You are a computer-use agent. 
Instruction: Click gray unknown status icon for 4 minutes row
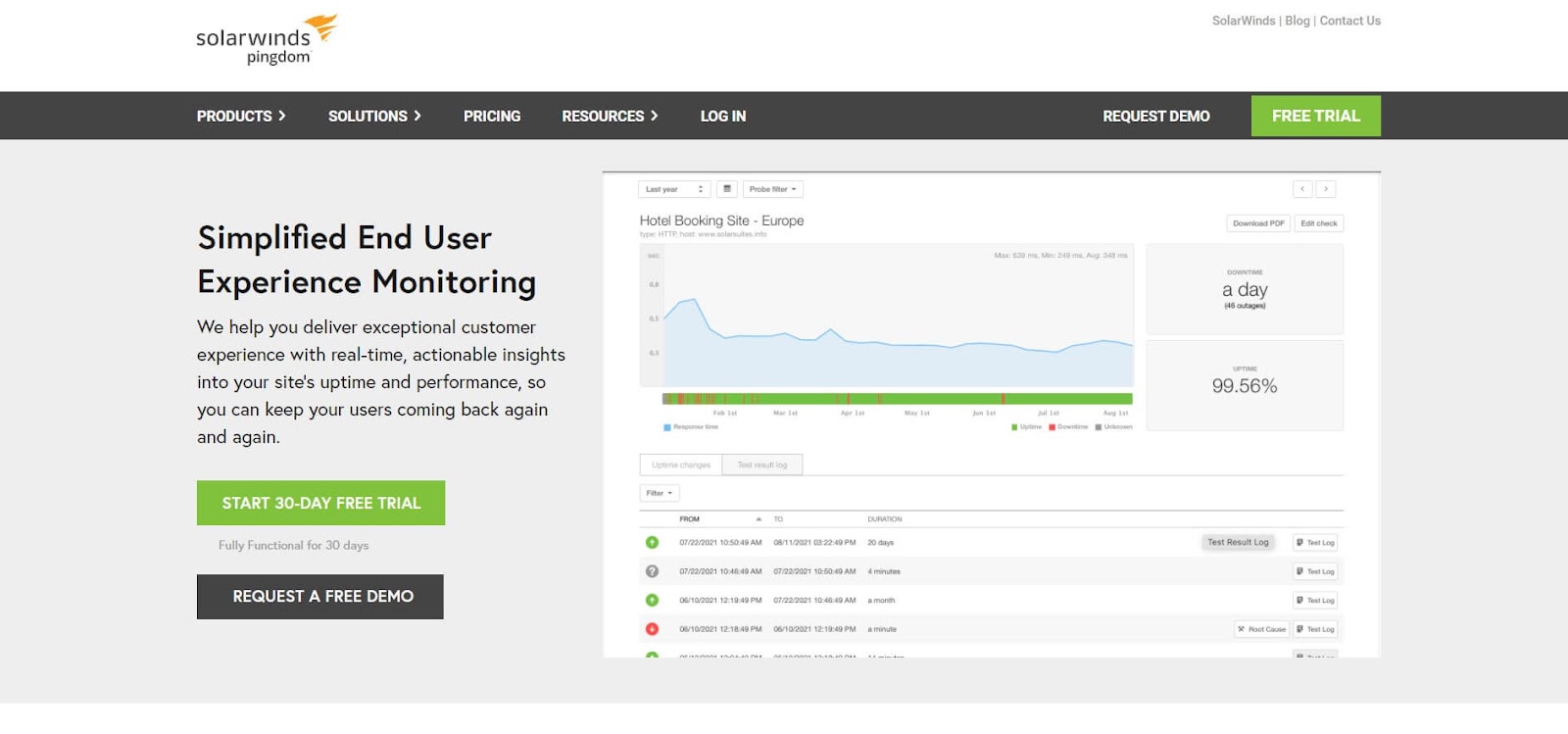(x=652, y=571)
